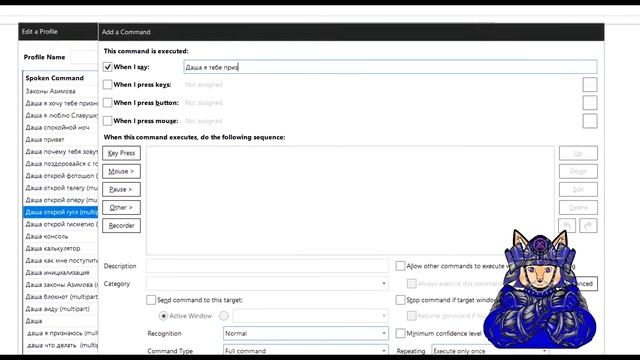Click the key assignment button for keys
Image resolution: width=640 pixels, height=360 pixels.
point(590,84)
